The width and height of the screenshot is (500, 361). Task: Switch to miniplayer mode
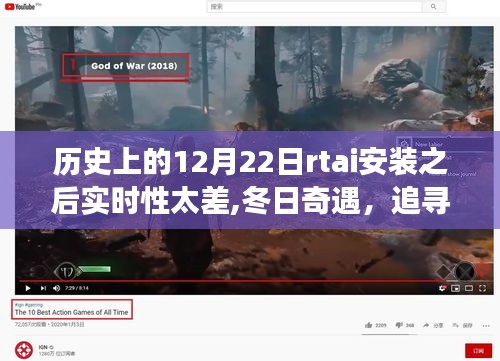click(455, 288)
